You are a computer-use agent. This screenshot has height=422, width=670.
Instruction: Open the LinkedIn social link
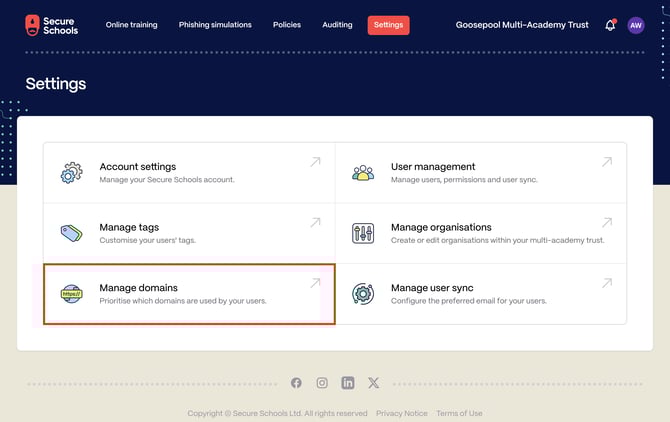348,383
